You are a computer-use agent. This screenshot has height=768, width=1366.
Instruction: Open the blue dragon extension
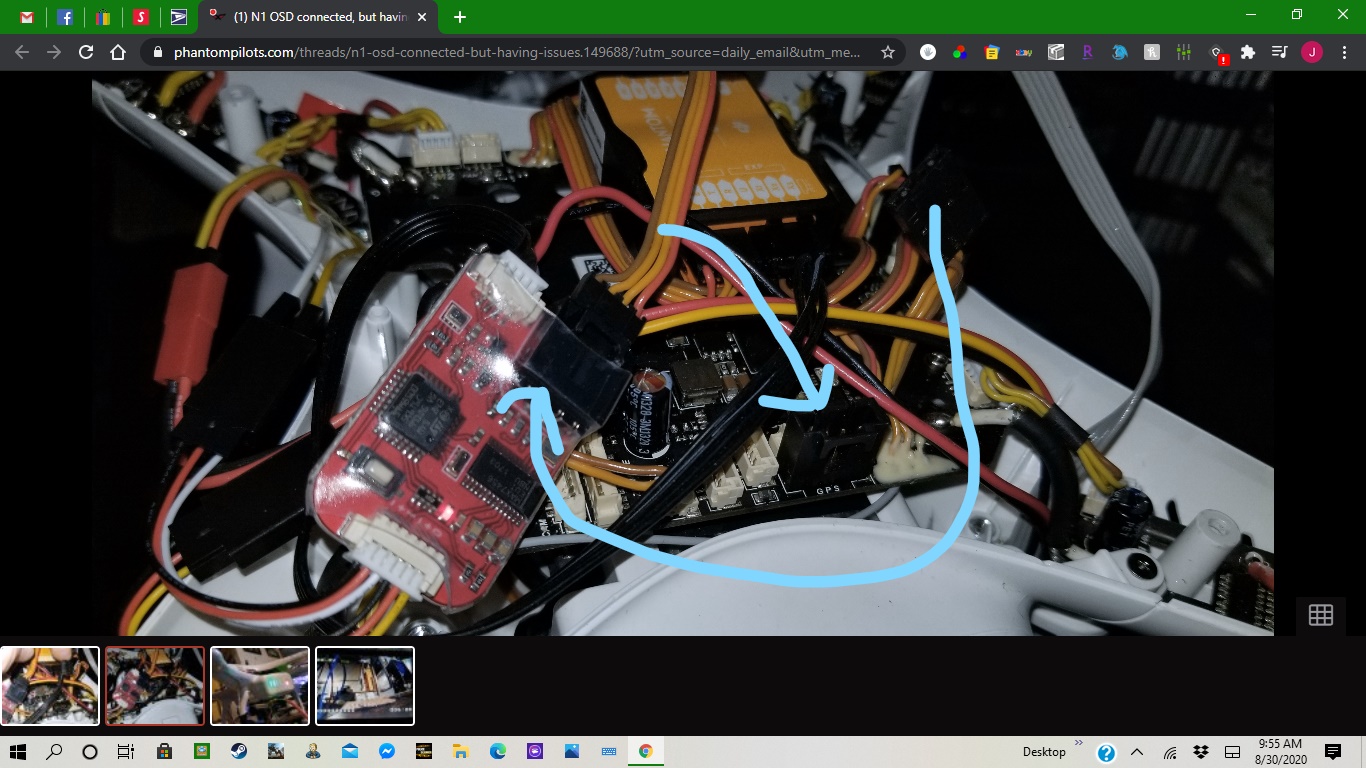1120,52
